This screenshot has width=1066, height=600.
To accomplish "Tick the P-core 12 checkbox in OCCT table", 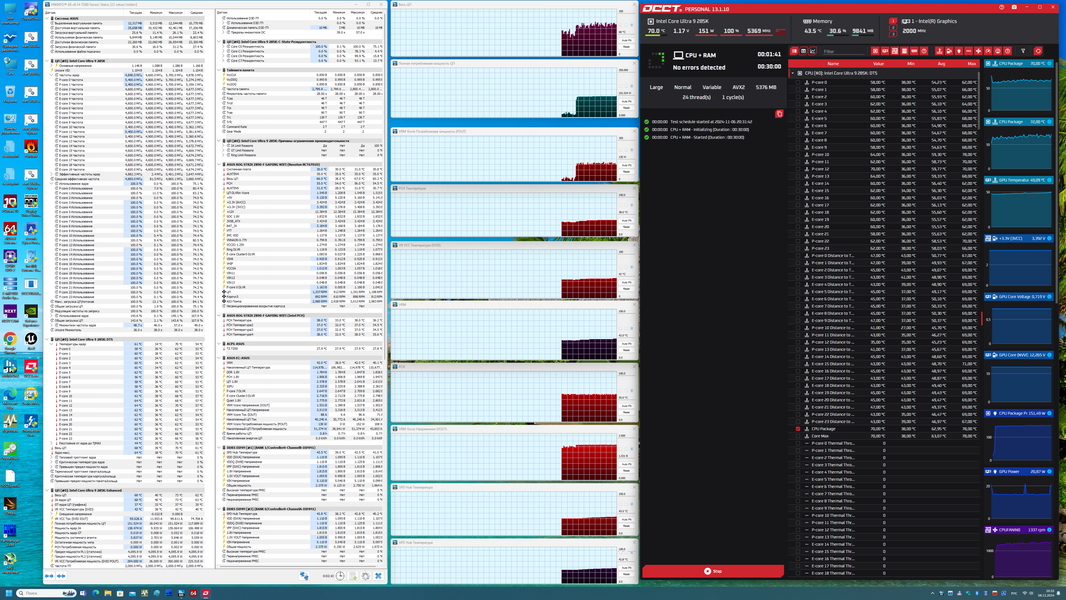I will [797, 169].
